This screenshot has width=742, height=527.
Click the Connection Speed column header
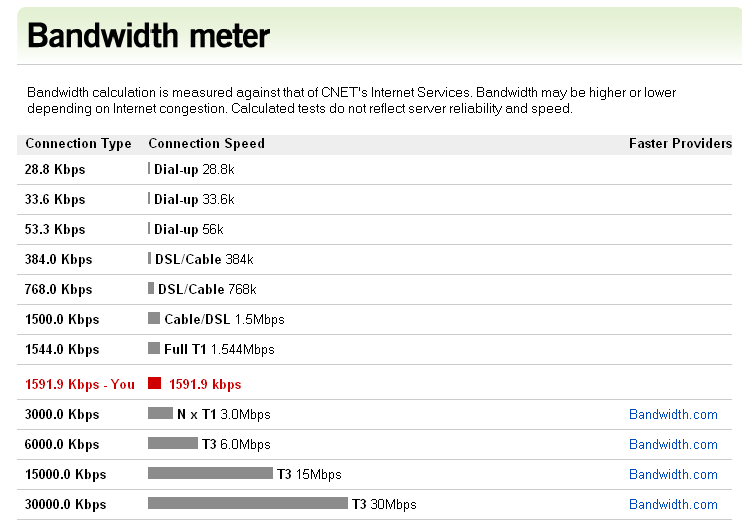click(x=206, y=143)
